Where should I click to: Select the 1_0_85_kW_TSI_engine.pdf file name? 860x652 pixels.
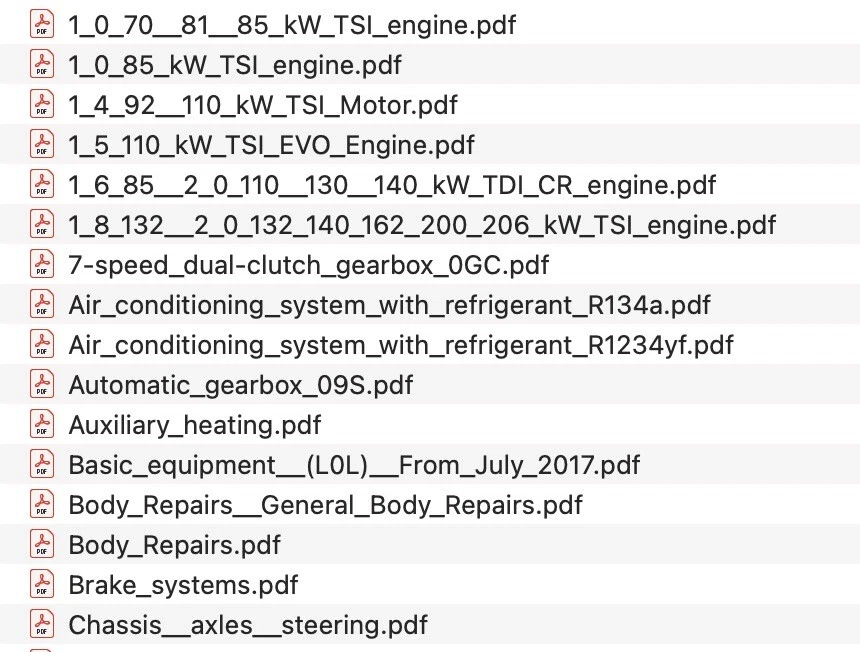click(x=235, y=64)
